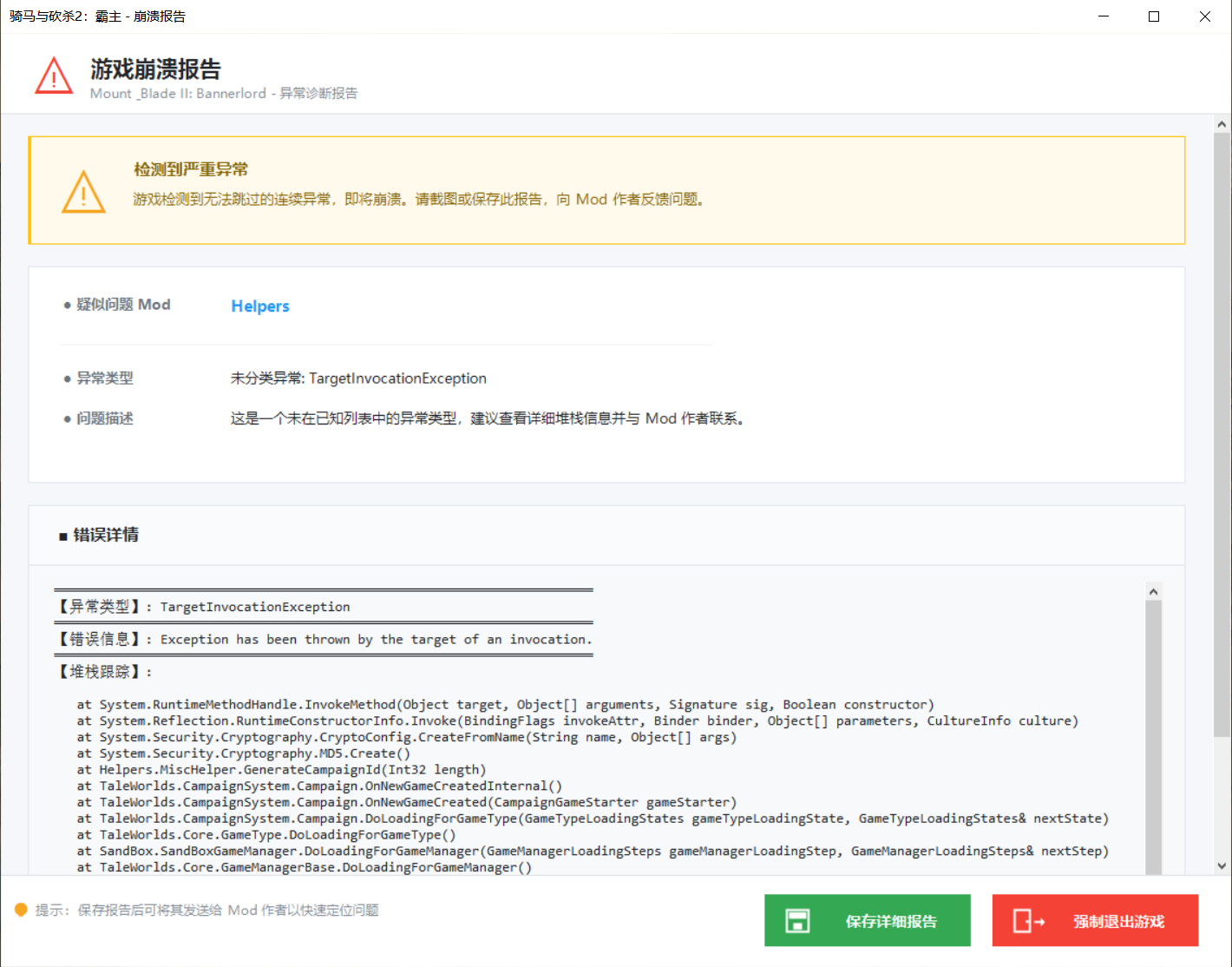Click the exit door icon on the quit button
1232x967 pixels.
tap(1029, 921)
